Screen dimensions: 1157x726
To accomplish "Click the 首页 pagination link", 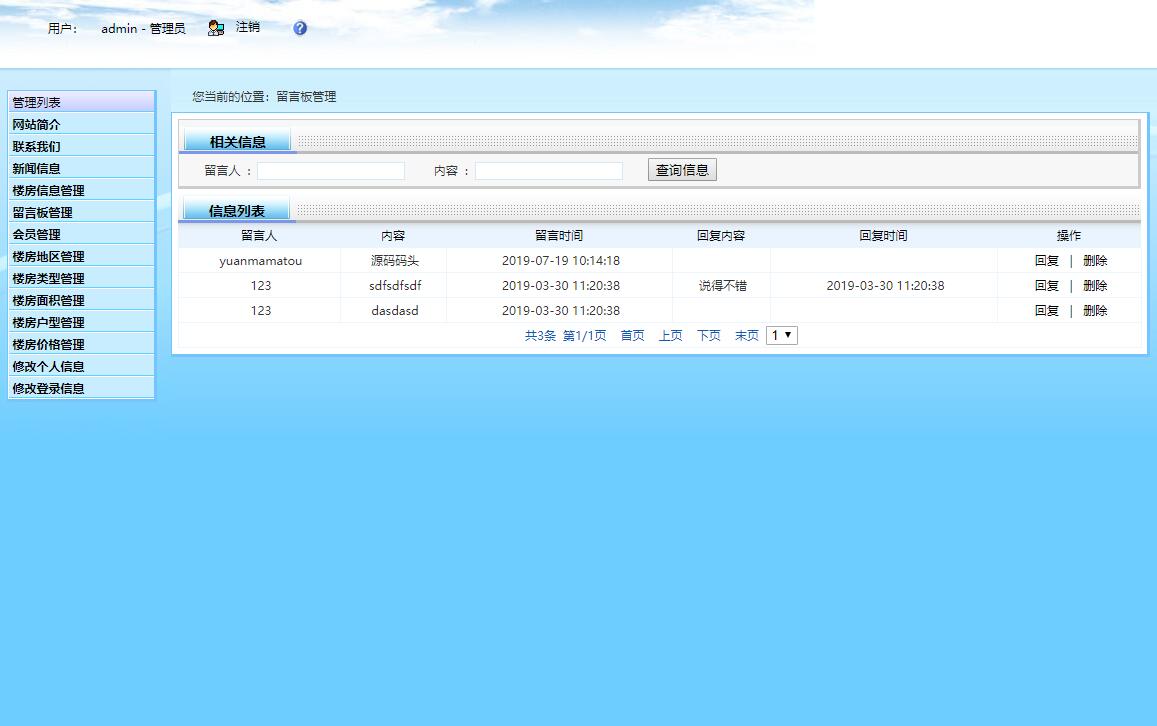I will 632,335.
